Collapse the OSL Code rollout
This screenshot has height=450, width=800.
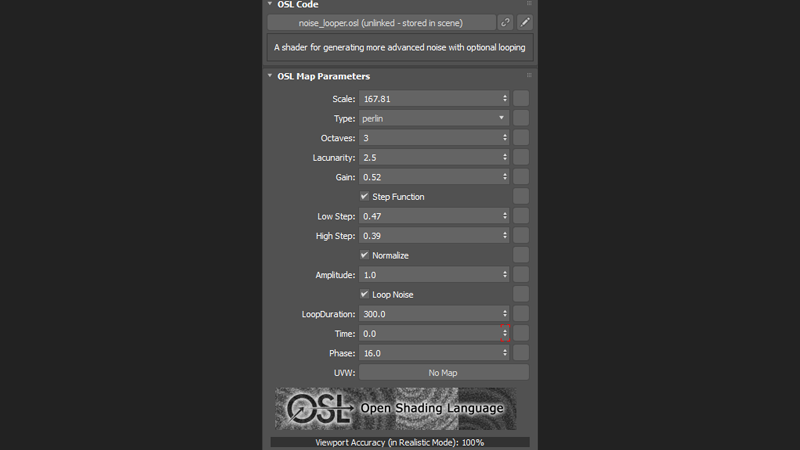tap(270, 4)
